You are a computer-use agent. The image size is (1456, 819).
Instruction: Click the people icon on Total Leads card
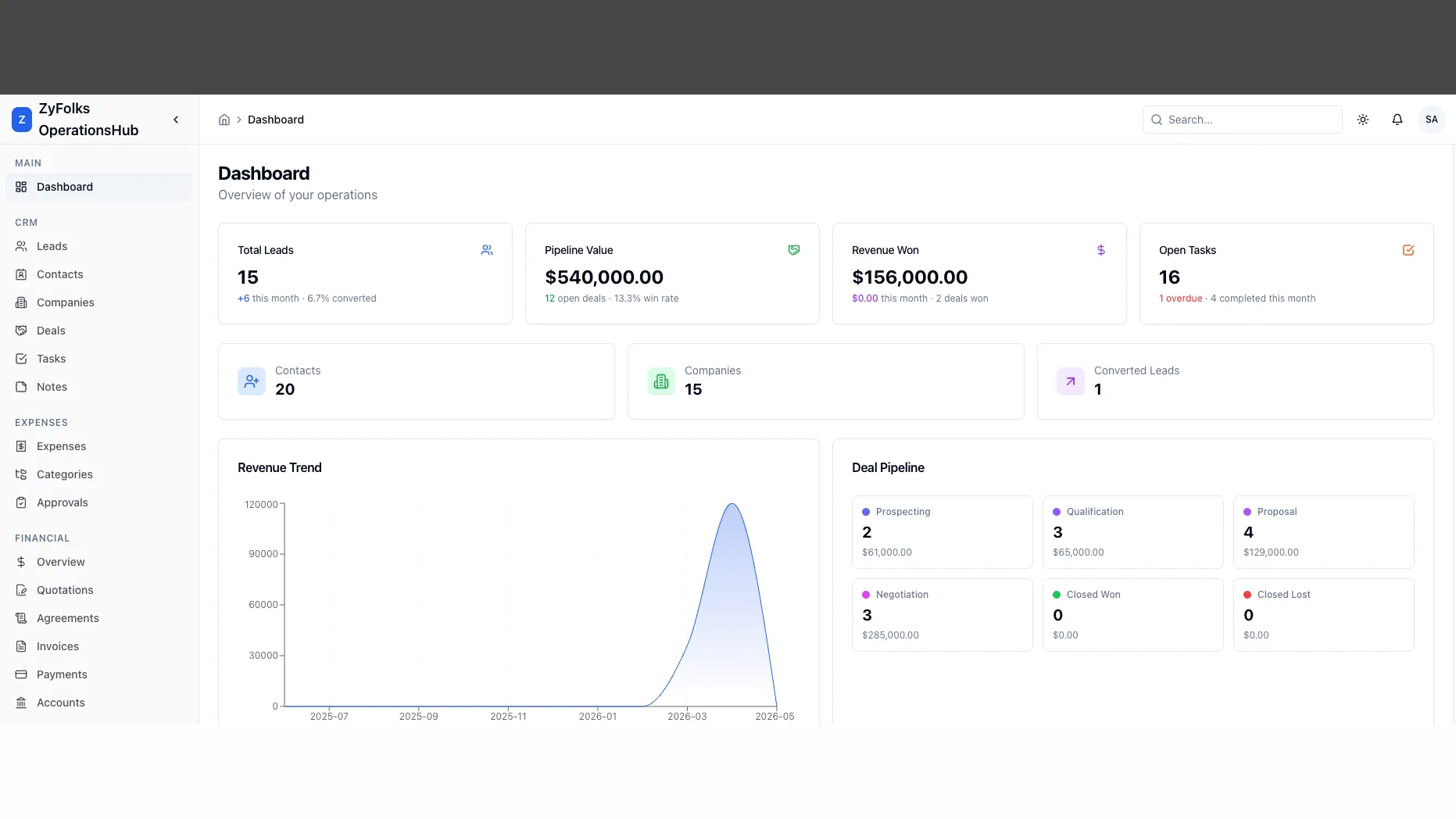point(487,250)
